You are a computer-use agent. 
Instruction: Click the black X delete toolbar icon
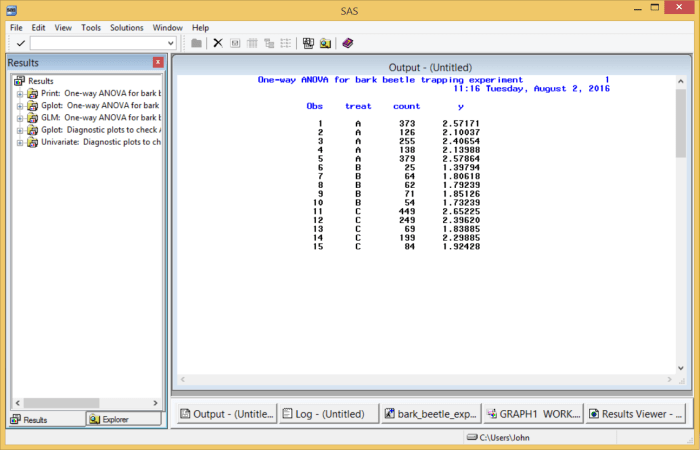(218, 43)
